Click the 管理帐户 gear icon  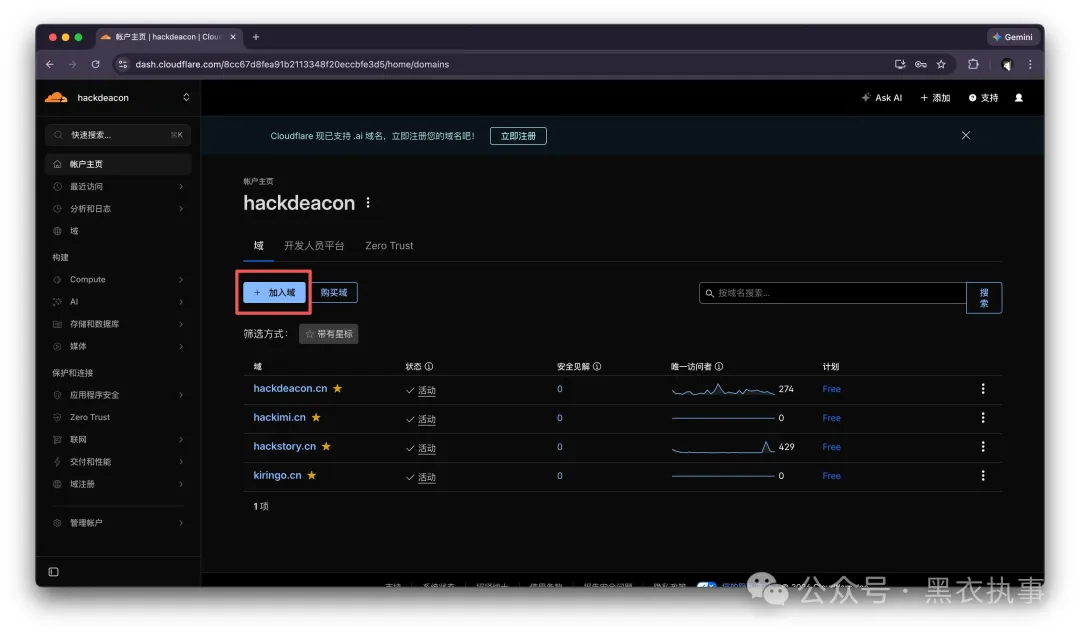(x=57, y=522)
